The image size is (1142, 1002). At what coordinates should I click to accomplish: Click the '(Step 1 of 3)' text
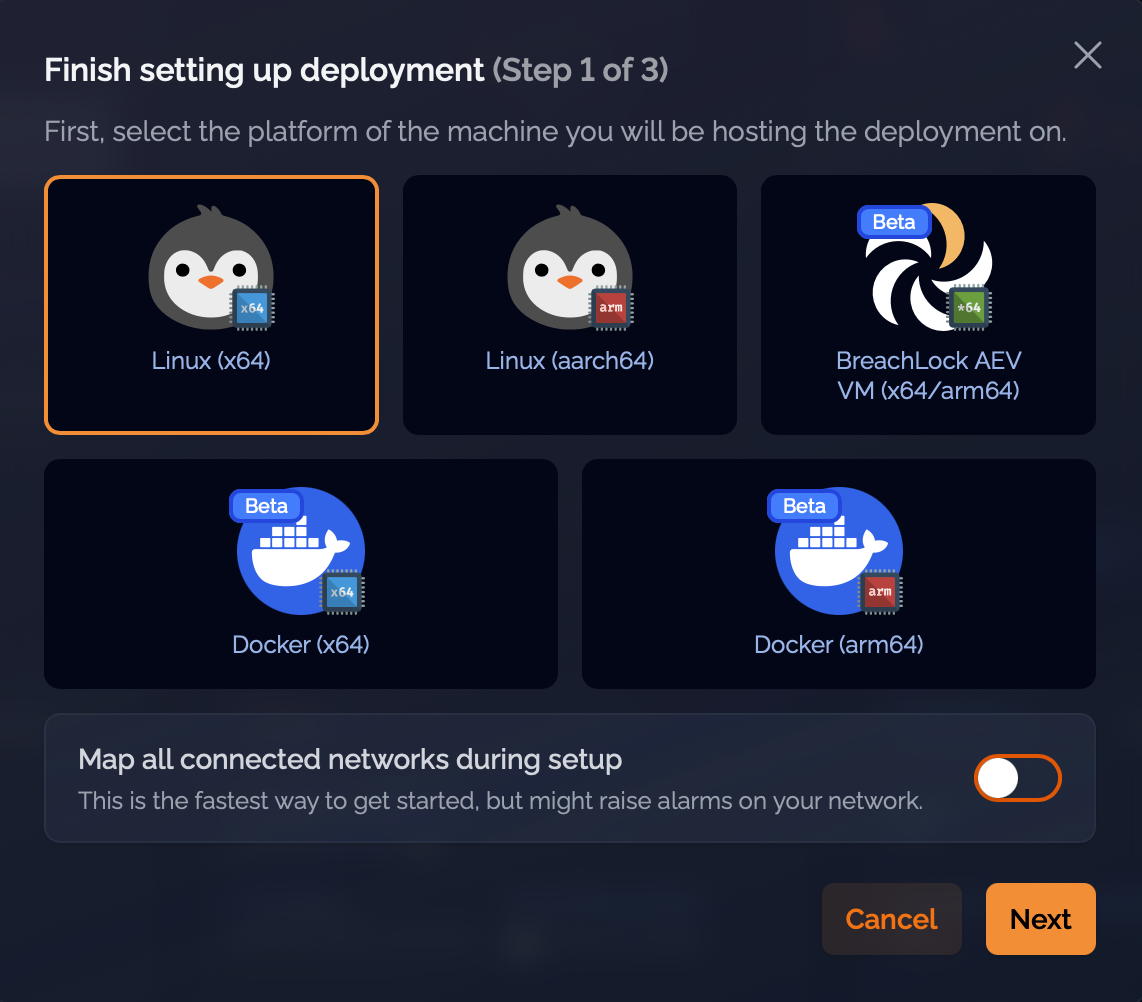(580, 71)
